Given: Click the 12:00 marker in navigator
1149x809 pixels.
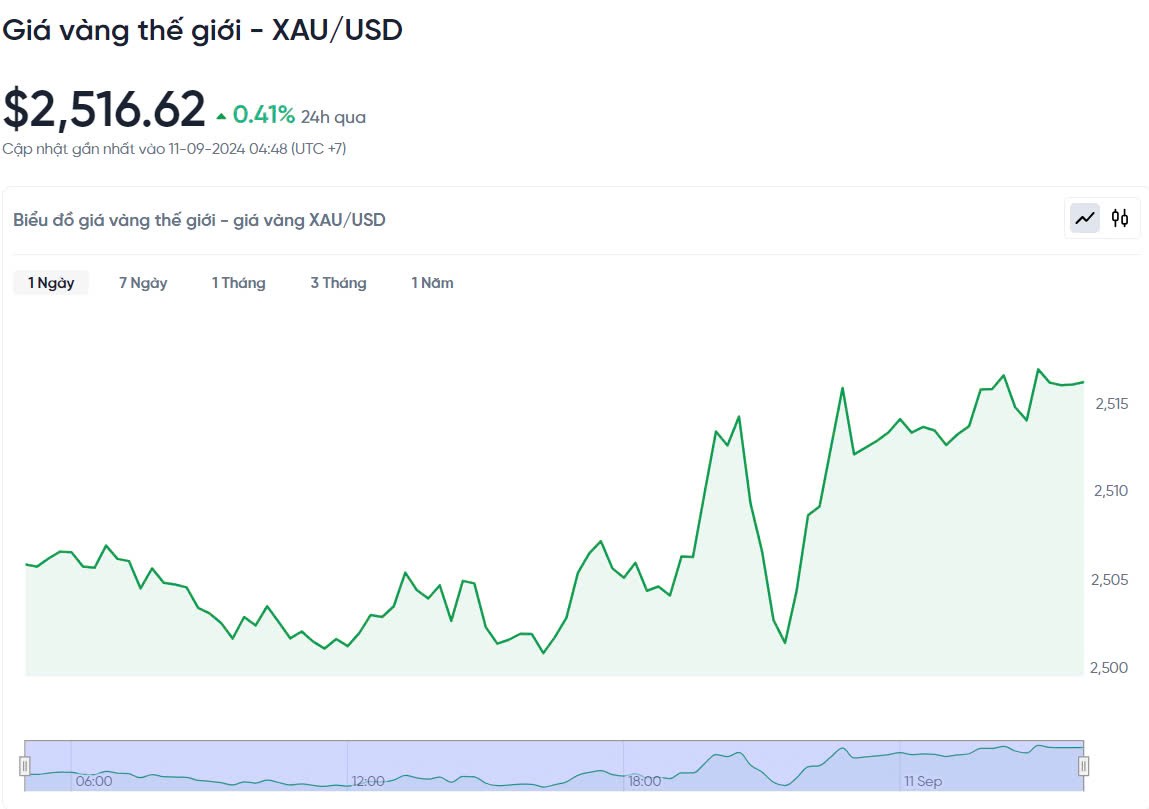Looking at the screenshot, I should pyautogui.click(x=368, y=781).
